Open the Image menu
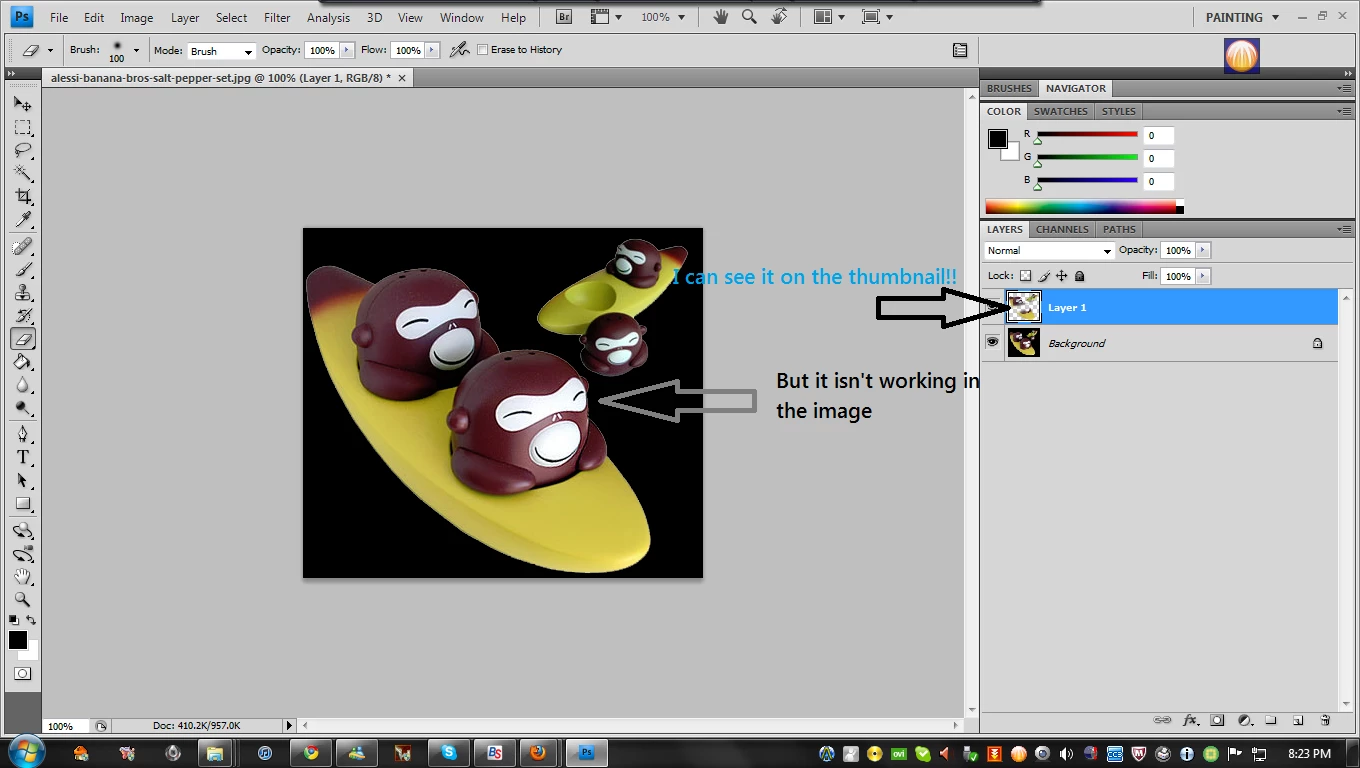Viewport: 1360px width, 768px height. [x=137, y=18]
